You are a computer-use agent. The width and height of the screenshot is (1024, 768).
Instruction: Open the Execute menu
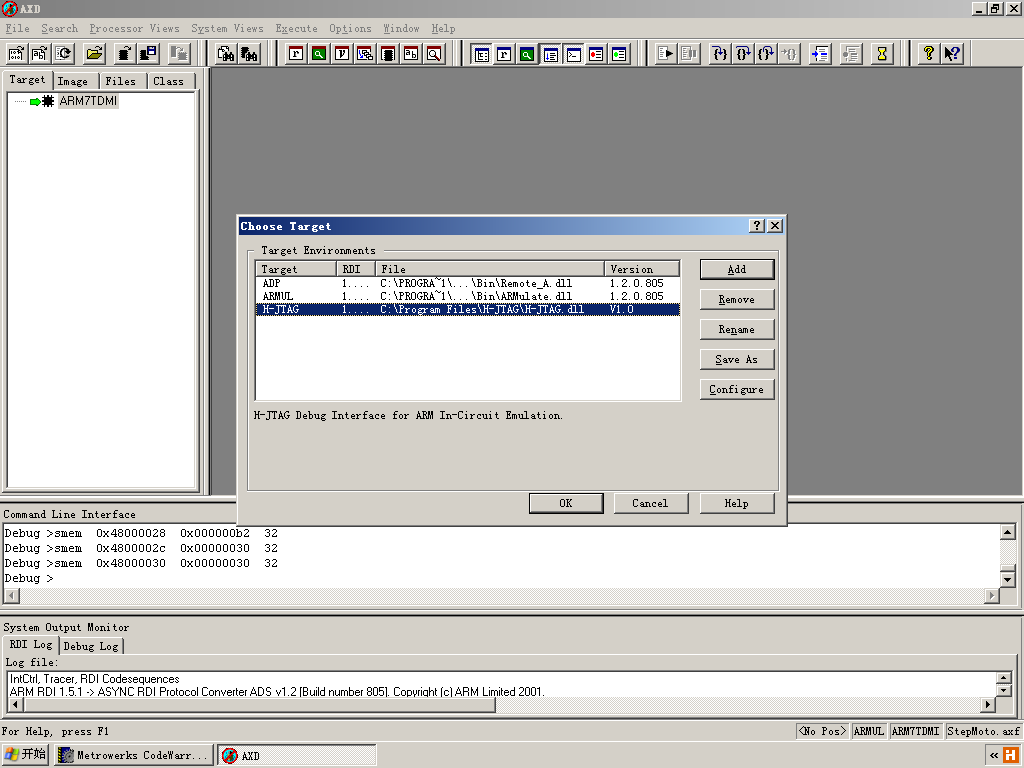coord(296,29)
